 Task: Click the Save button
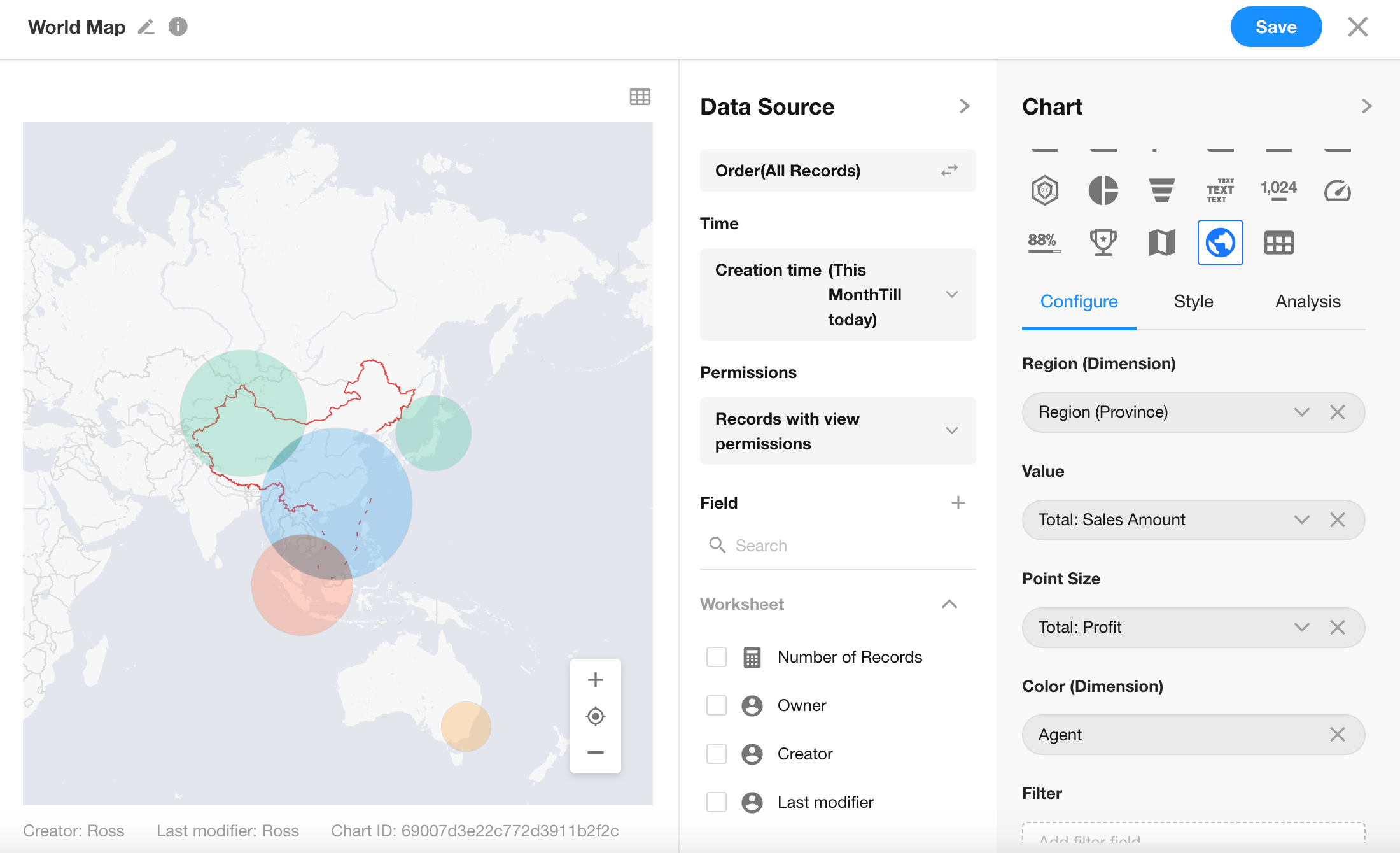pos(1275,27)
